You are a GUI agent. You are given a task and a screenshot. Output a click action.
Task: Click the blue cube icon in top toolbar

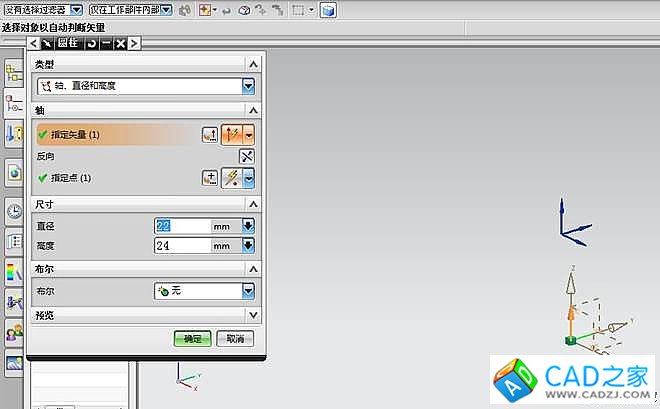[x=329, y=10]
